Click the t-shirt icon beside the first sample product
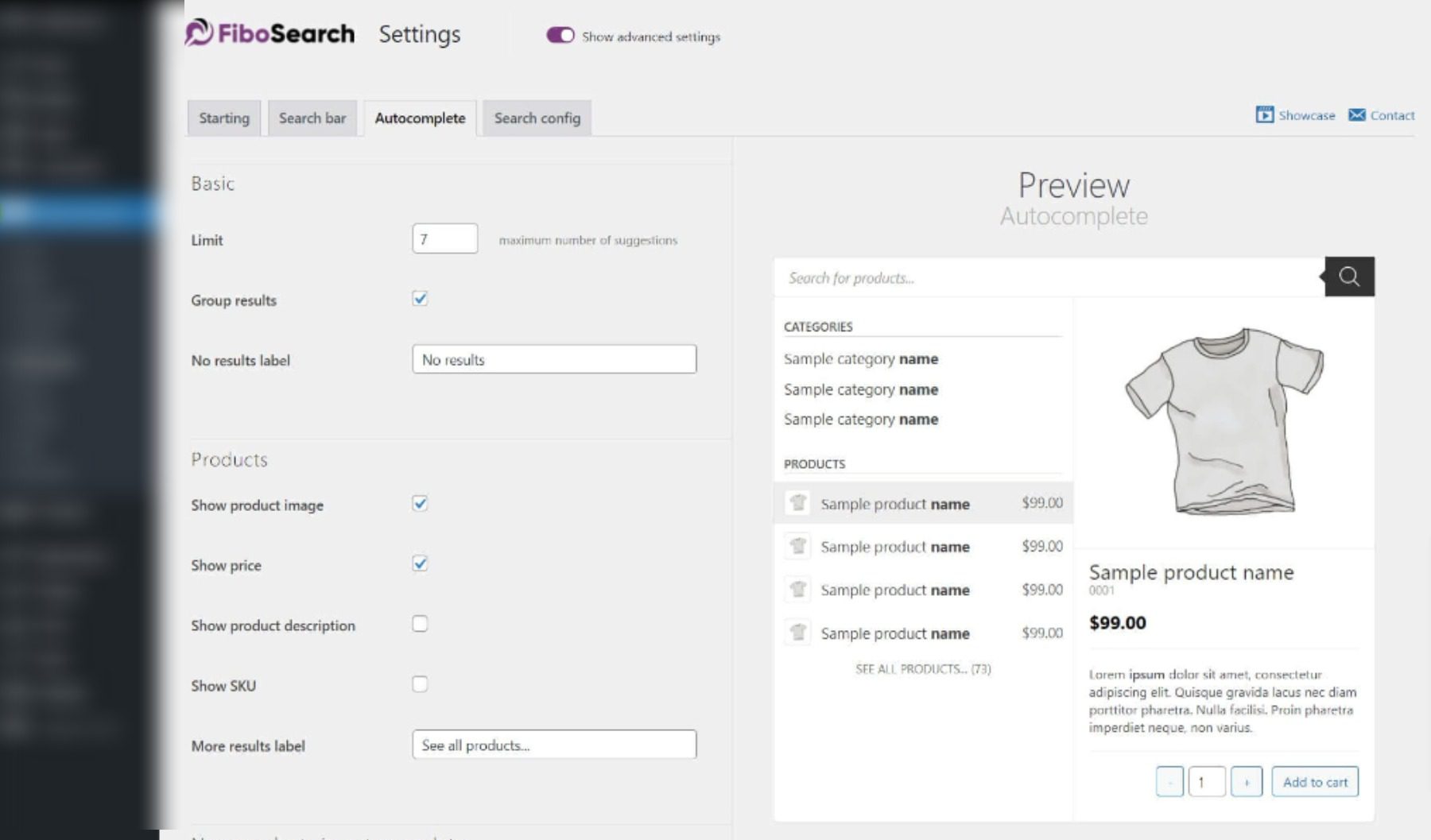 click(797, 502)
